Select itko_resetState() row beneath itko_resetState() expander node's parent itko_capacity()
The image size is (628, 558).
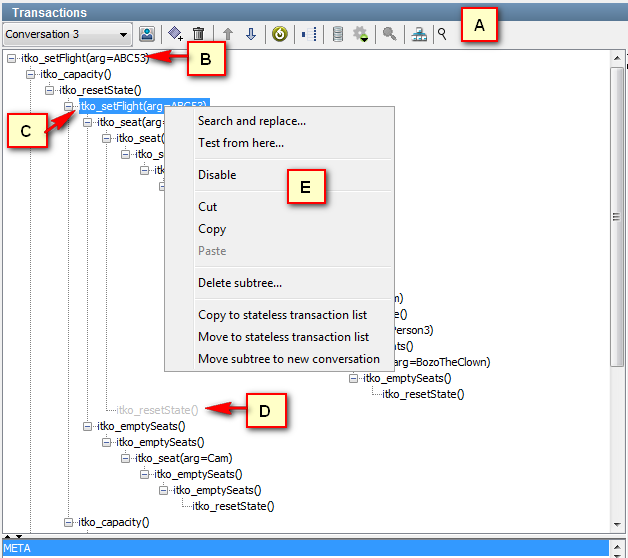pos(100,90)
